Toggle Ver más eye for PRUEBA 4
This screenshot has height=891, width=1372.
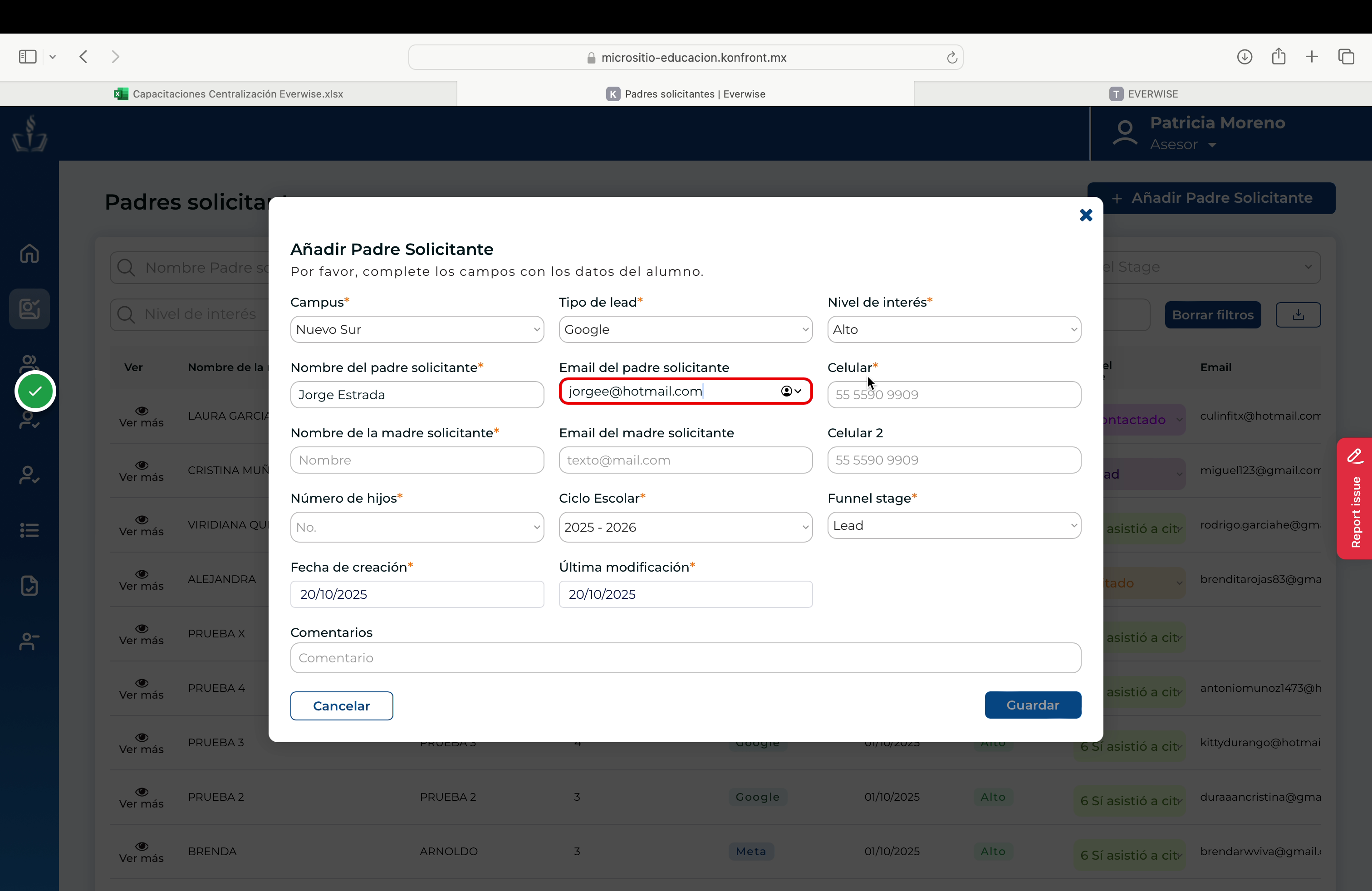141,683
